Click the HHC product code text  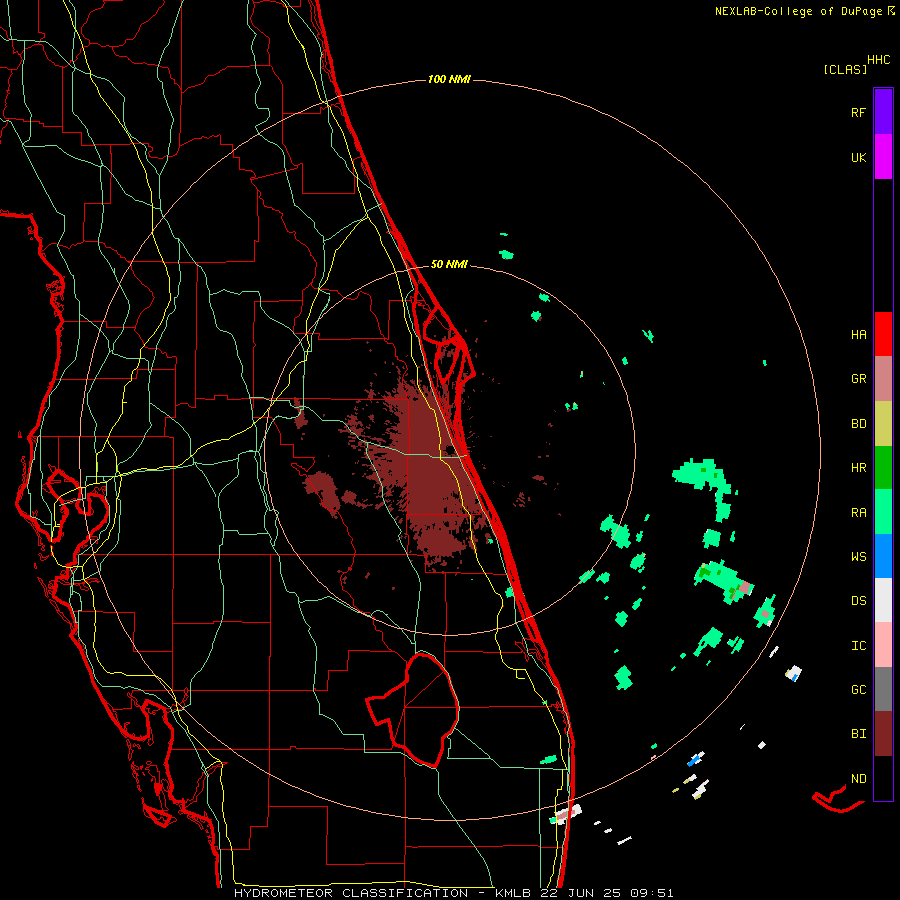pos(879,60)
